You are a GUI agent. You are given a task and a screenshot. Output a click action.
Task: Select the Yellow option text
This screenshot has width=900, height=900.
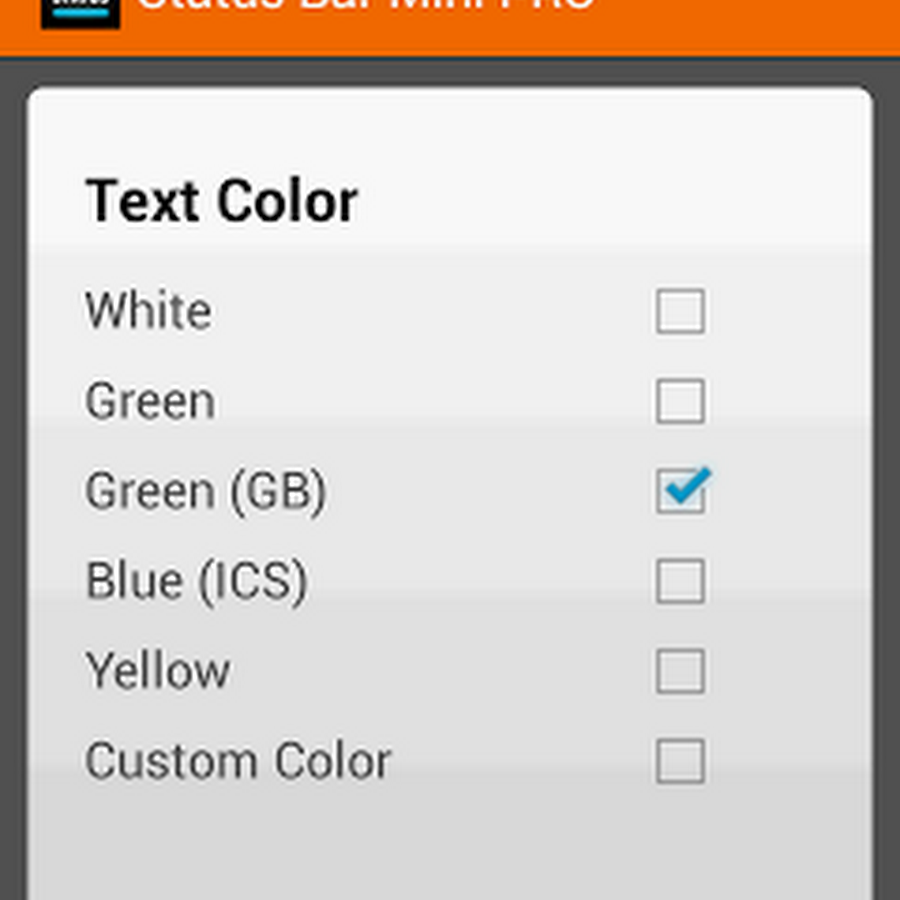coord(157,670)
